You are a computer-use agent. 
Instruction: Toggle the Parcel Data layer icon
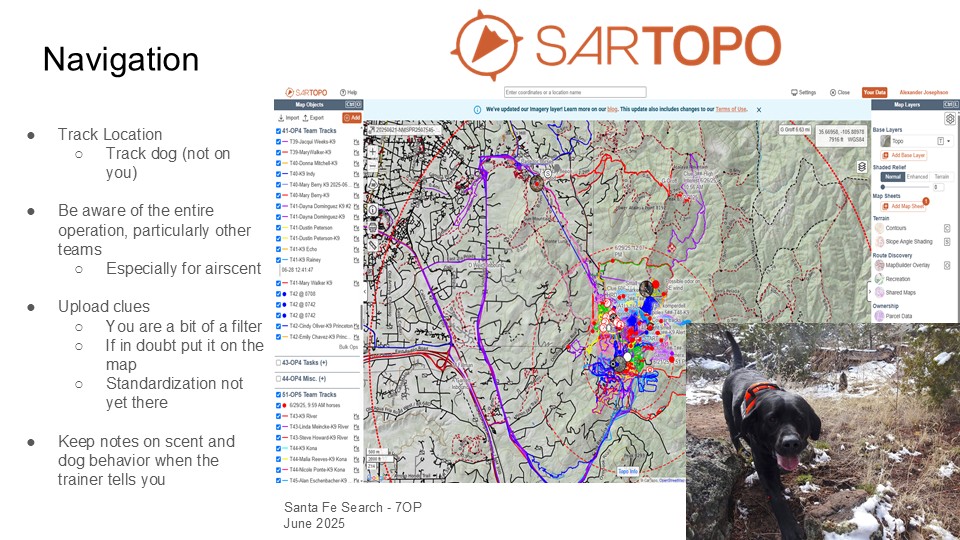[879, 316]
